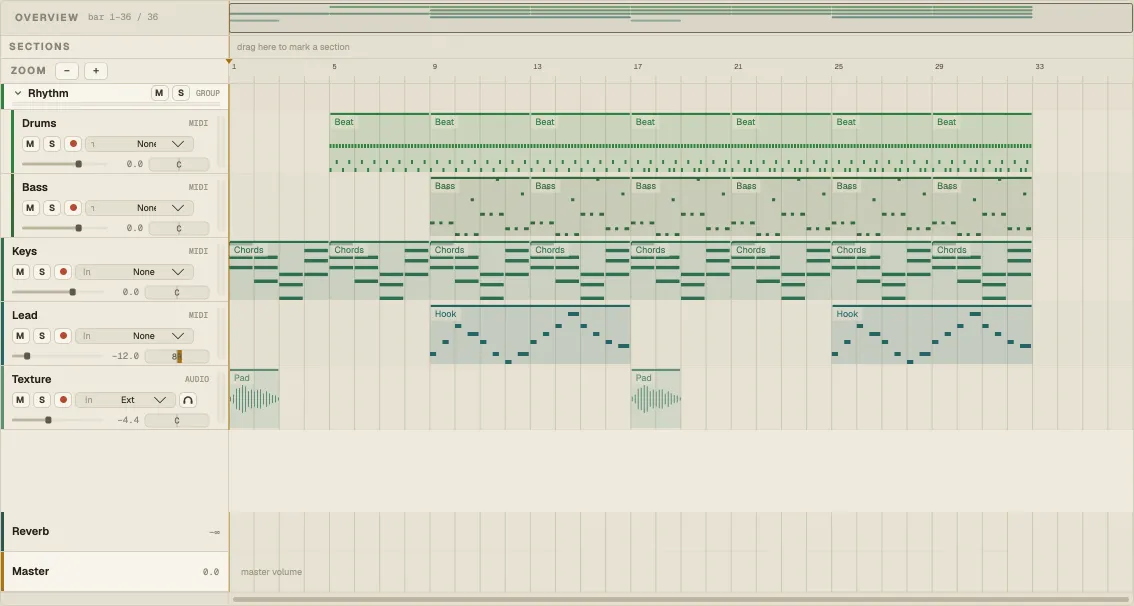This screenshot has width=1134, height=606.
Task: Solo the Lead track
Action: coord(41,336)
